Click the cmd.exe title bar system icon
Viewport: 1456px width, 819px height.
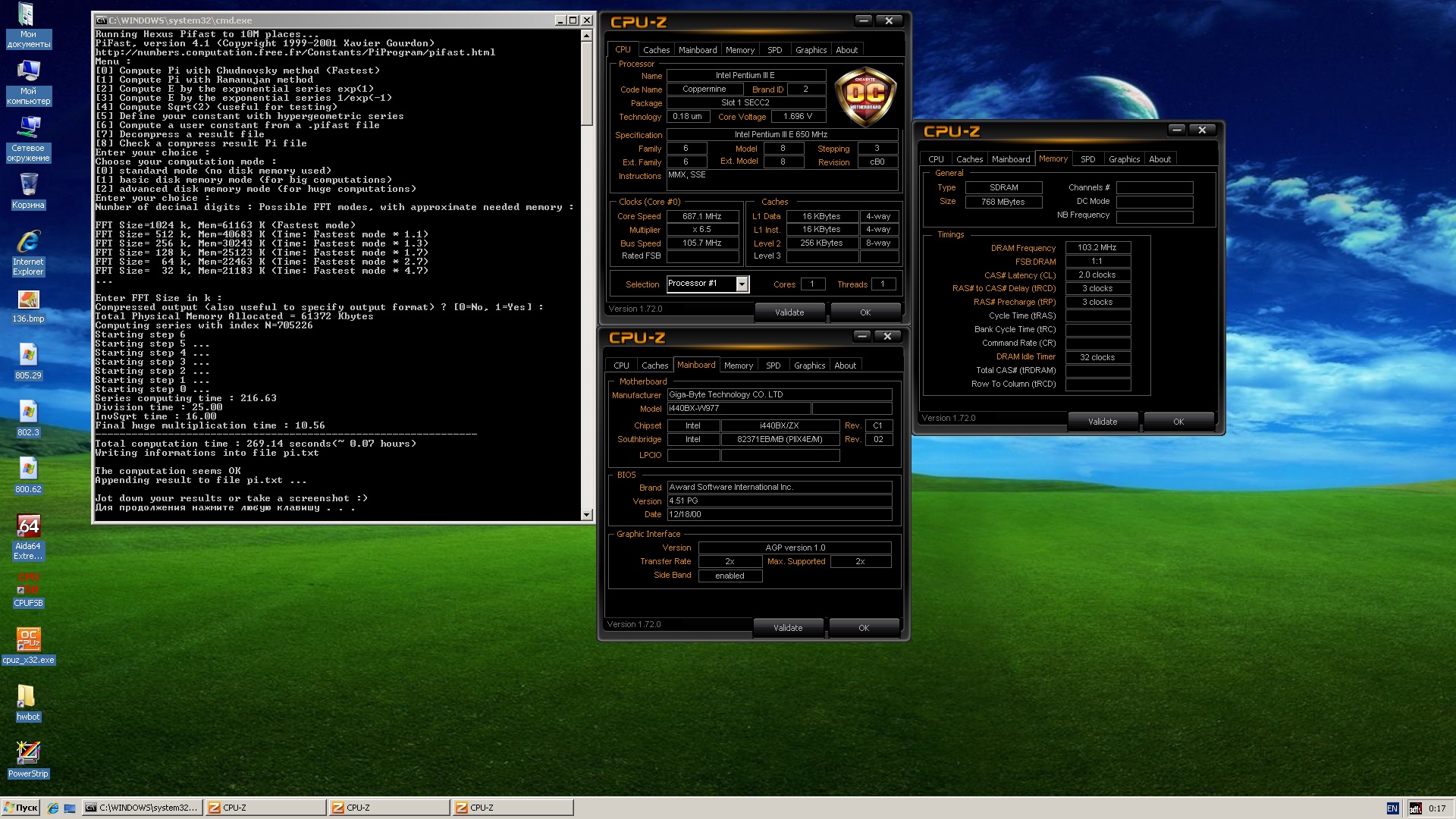coord(102,20)
